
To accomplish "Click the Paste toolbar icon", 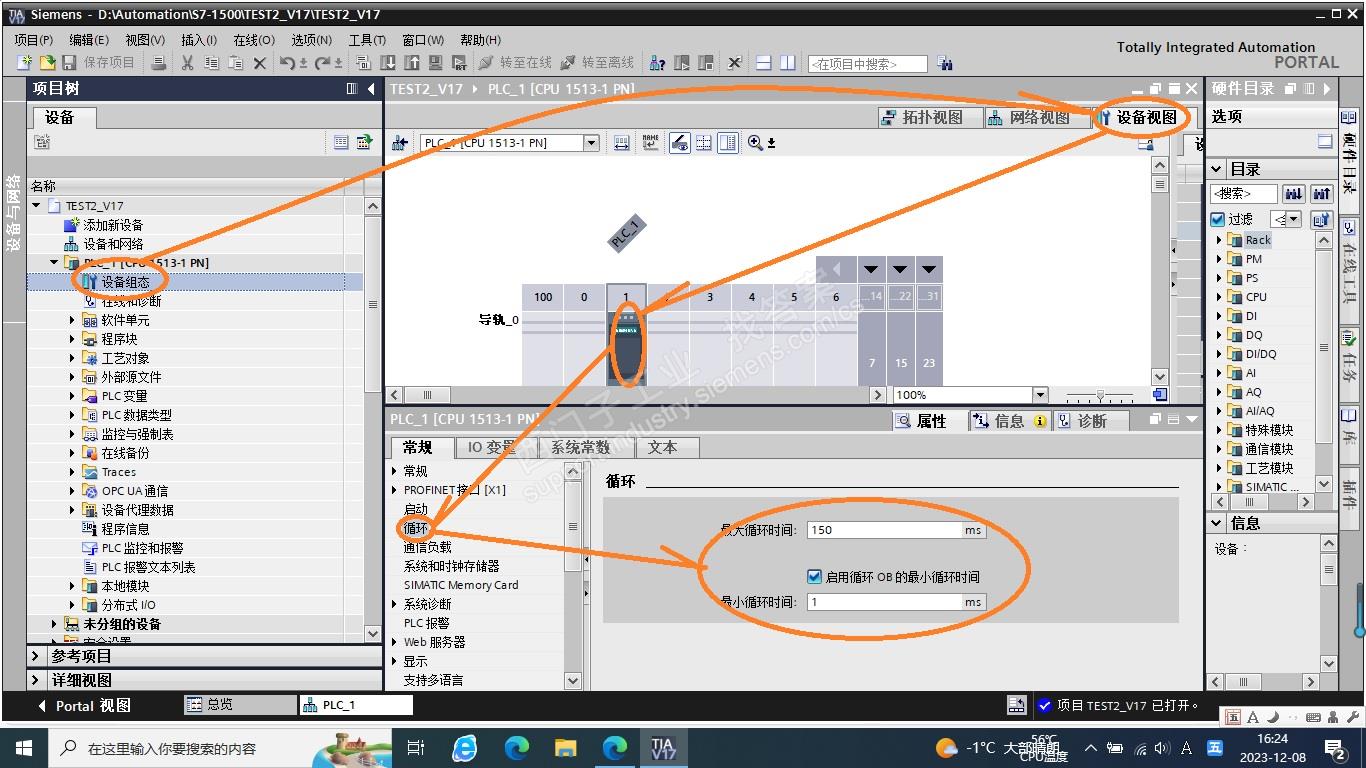I will [x=235, y=63].
